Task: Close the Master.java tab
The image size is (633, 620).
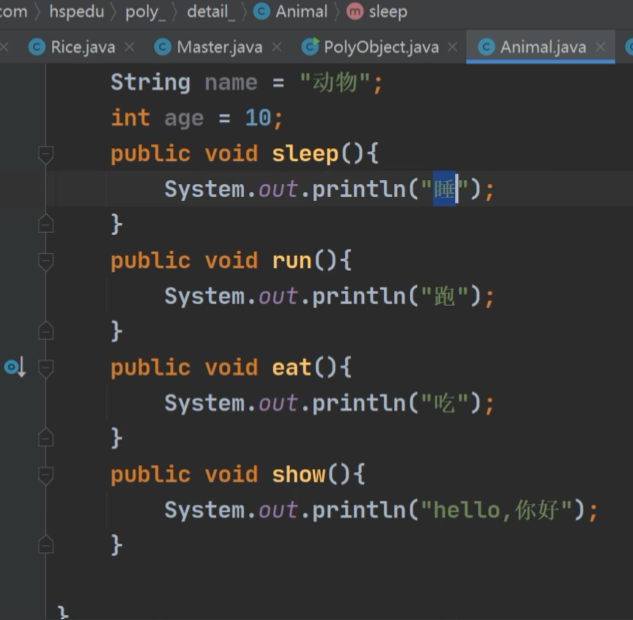Action: click(277, 47)
